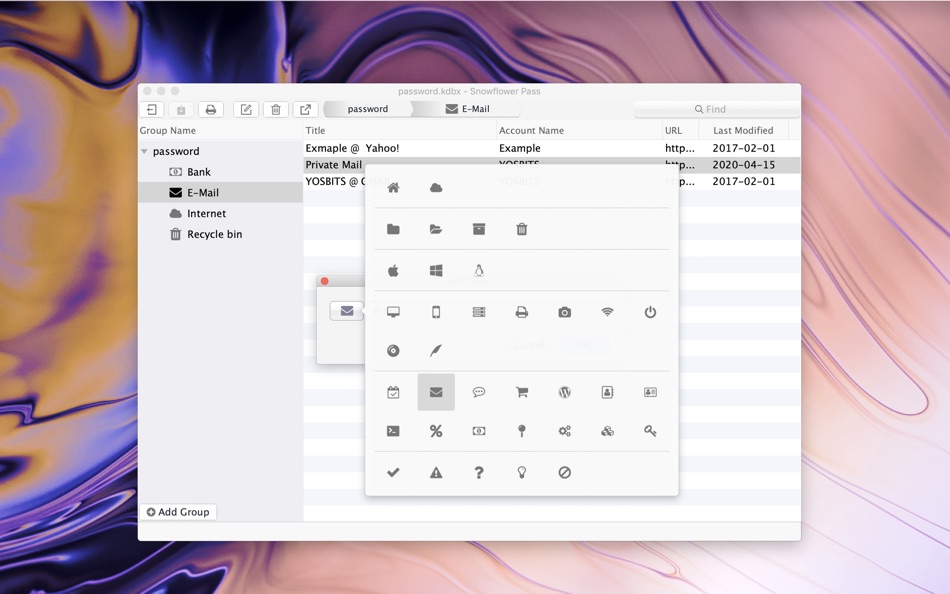Choose the disc icon

click(x=393, y=350)
